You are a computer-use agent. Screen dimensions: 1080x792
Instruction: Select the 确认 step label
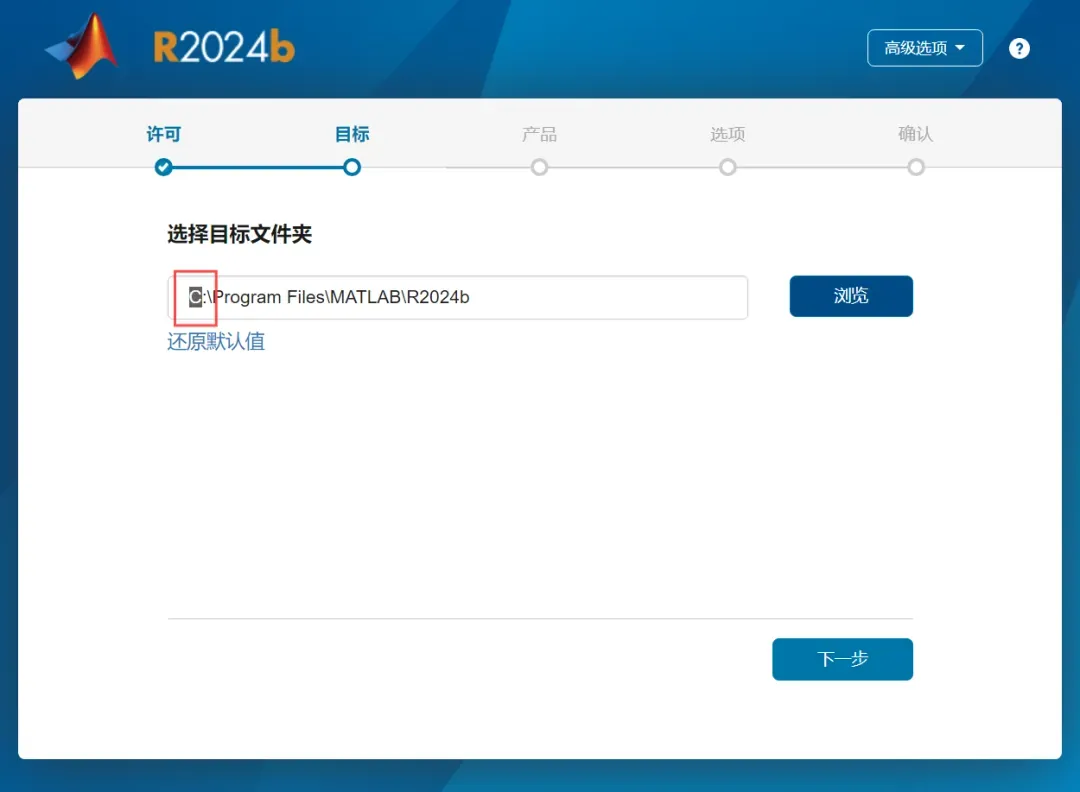[x=915, y=134]
